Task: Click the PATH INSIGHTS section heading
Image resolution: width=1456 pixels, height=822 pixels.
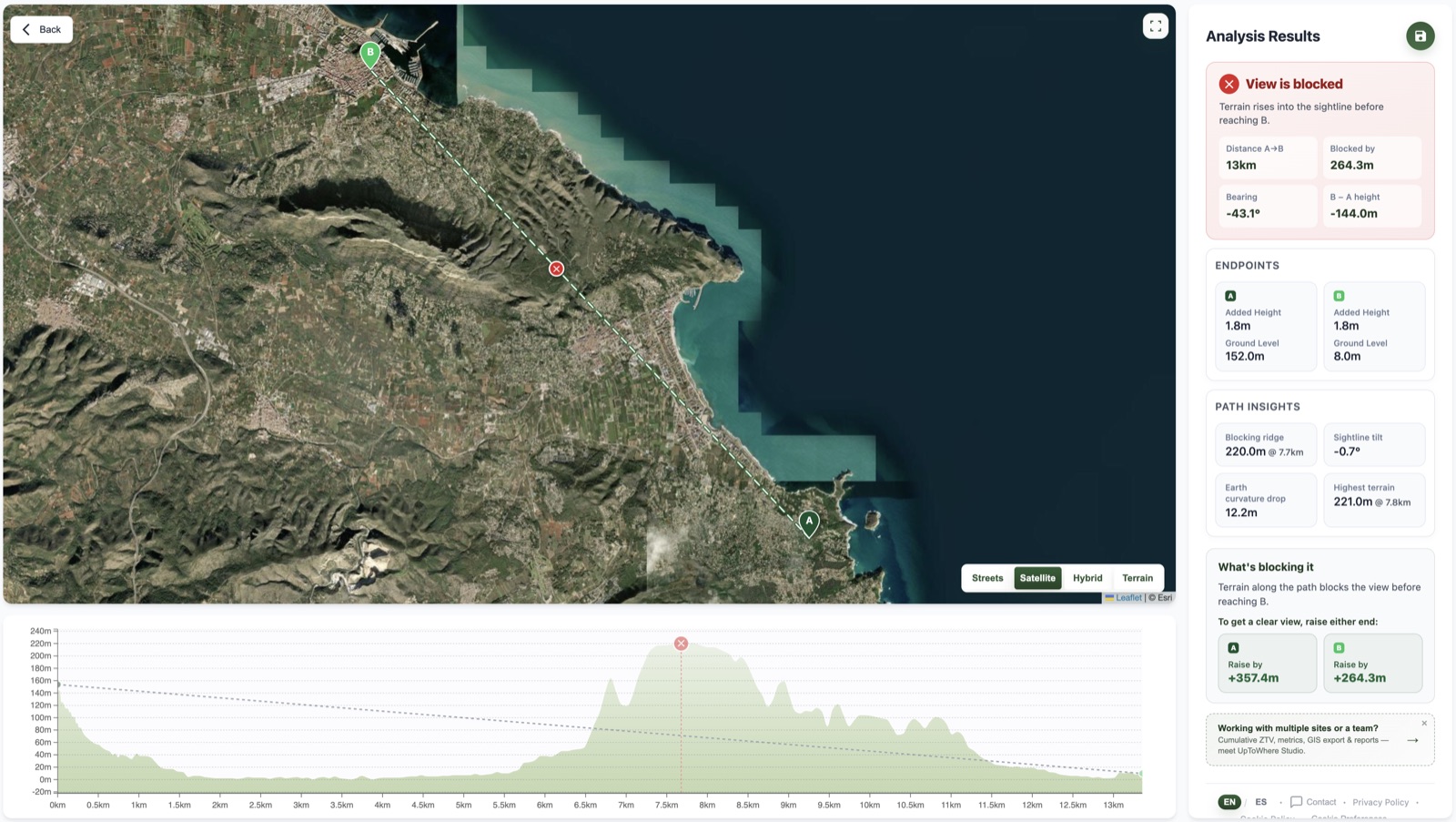Action: click(x=1258, y=407)
